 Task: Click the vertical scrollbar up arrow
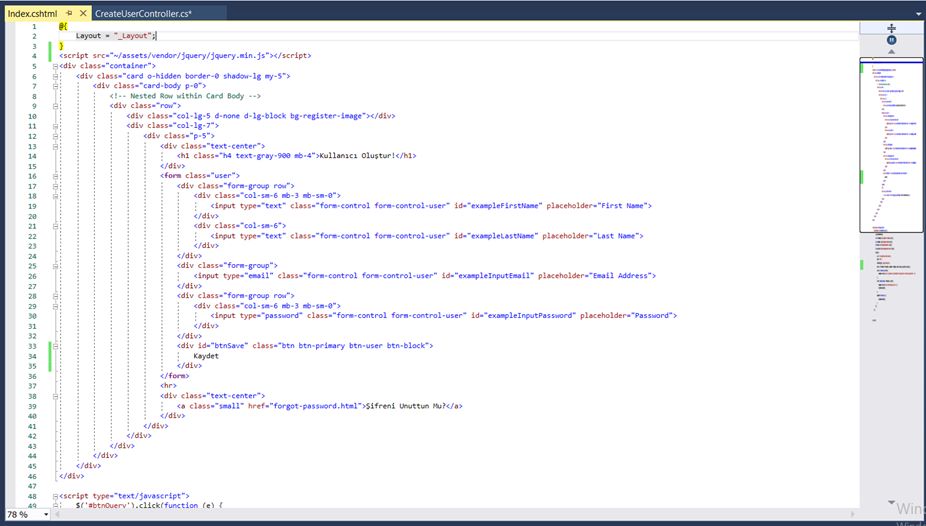[891, 52]
